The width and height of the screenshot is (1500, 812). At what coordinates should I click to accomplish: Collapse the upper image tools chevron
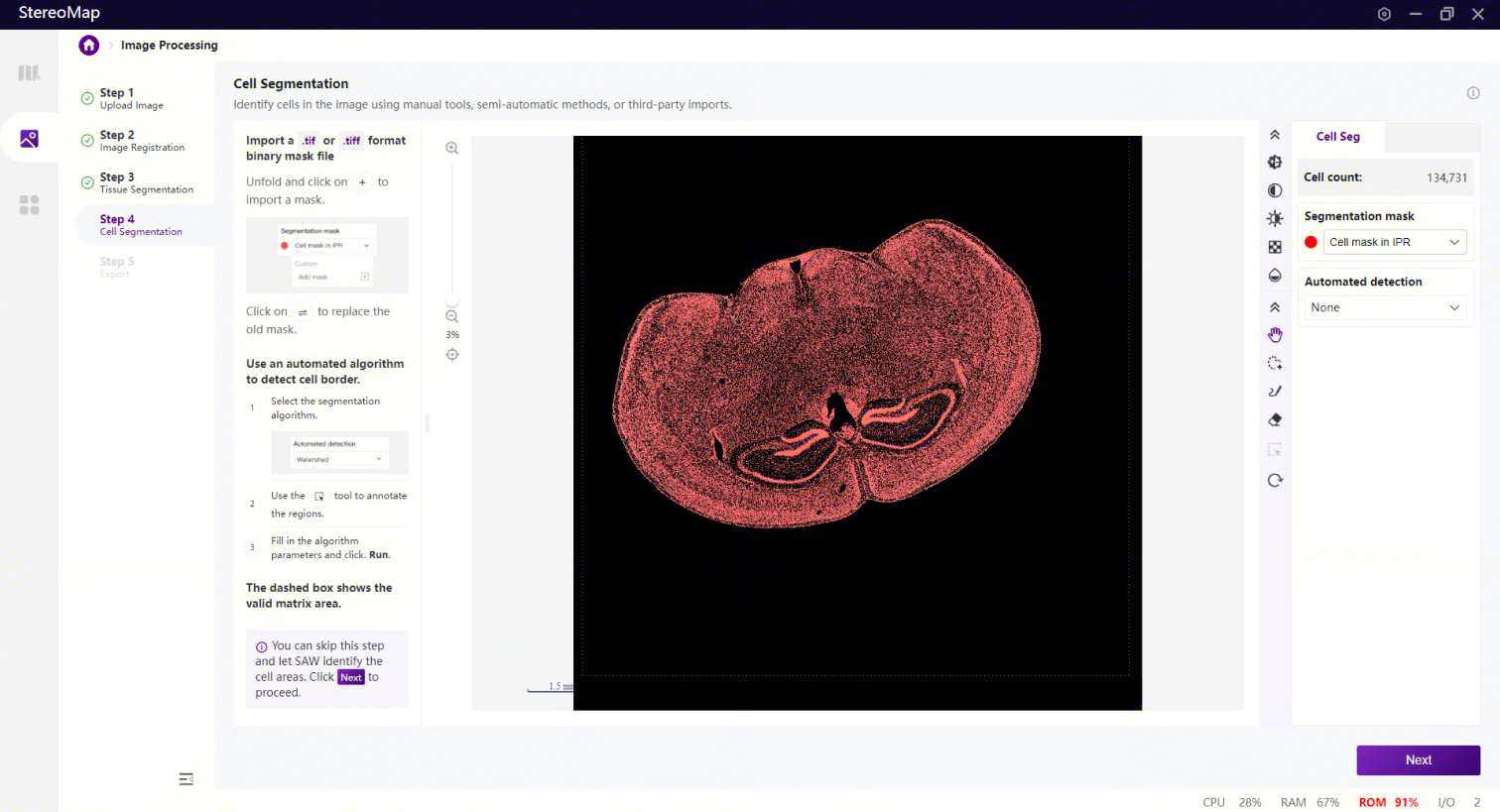pyautogui.click(x=1275, y=135)
